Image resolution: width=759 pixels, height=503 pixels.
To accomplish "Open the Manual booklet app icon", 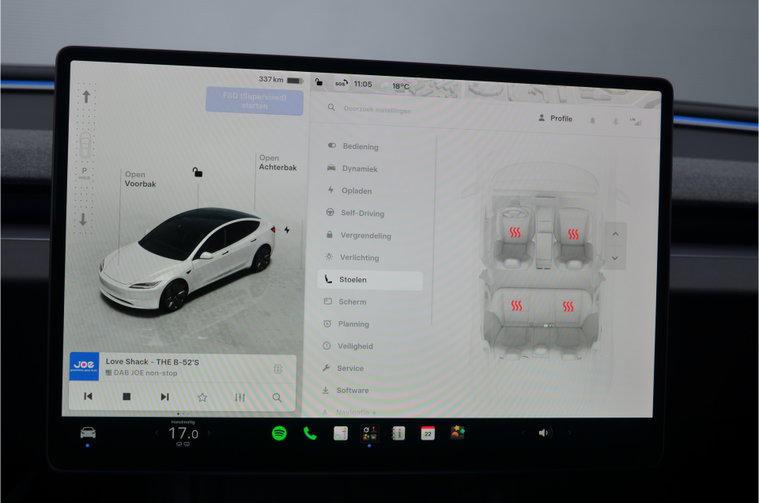I will pos(398,433).
